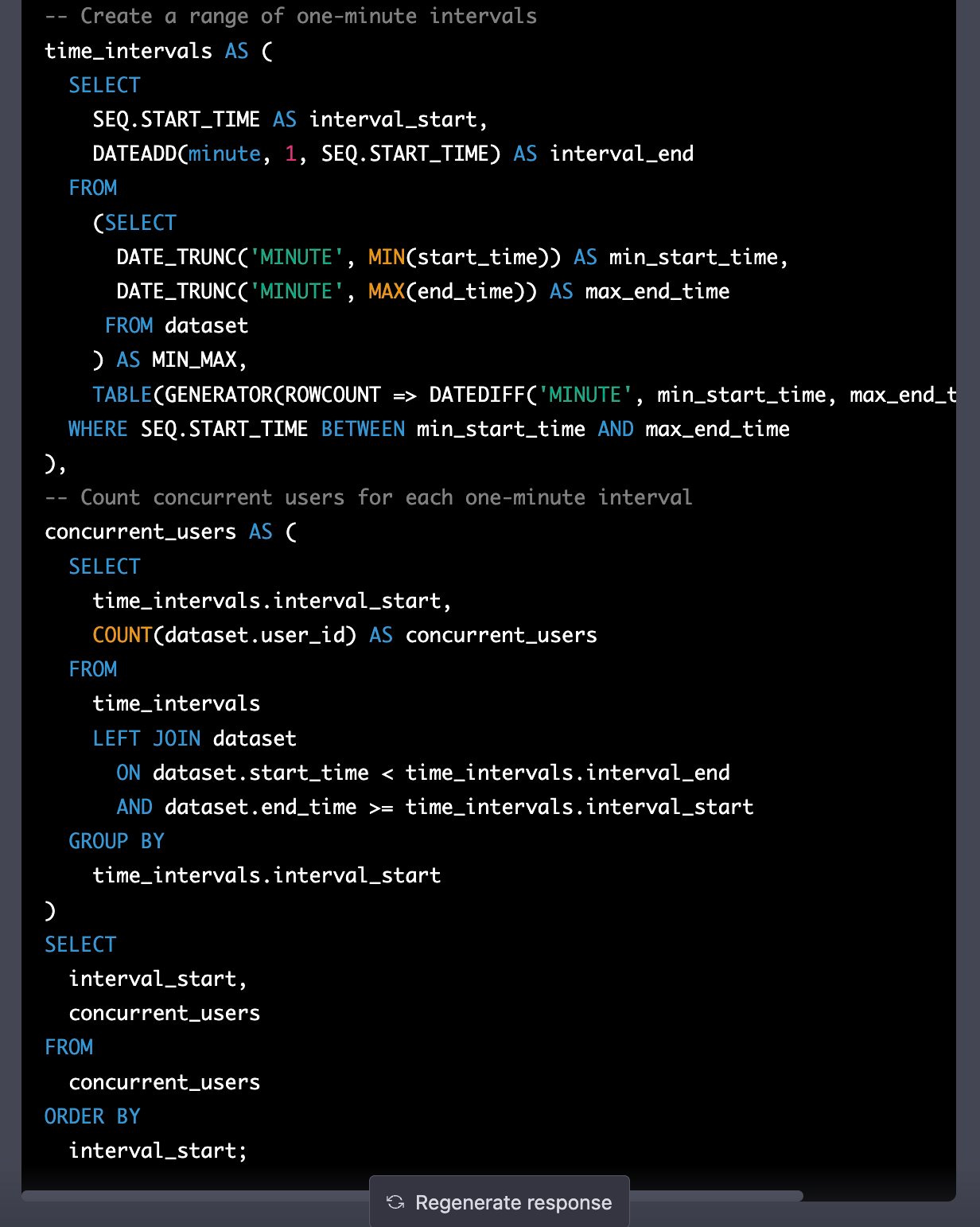Viewport: 980px width, 1227px height.
Task: Click 'AND dataset.end_time >=' join condition
Action: 435,808
